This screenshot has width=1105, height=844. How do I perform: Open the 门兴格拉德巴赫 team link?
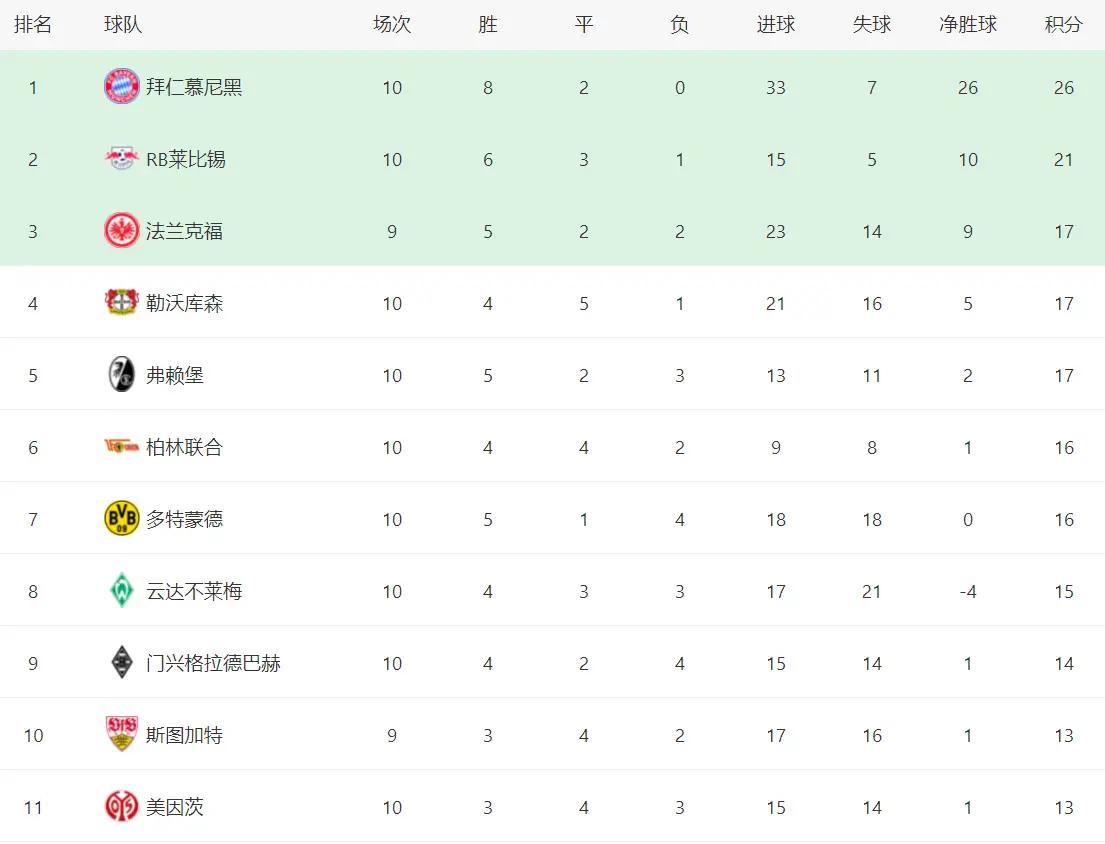click(214, 663)
